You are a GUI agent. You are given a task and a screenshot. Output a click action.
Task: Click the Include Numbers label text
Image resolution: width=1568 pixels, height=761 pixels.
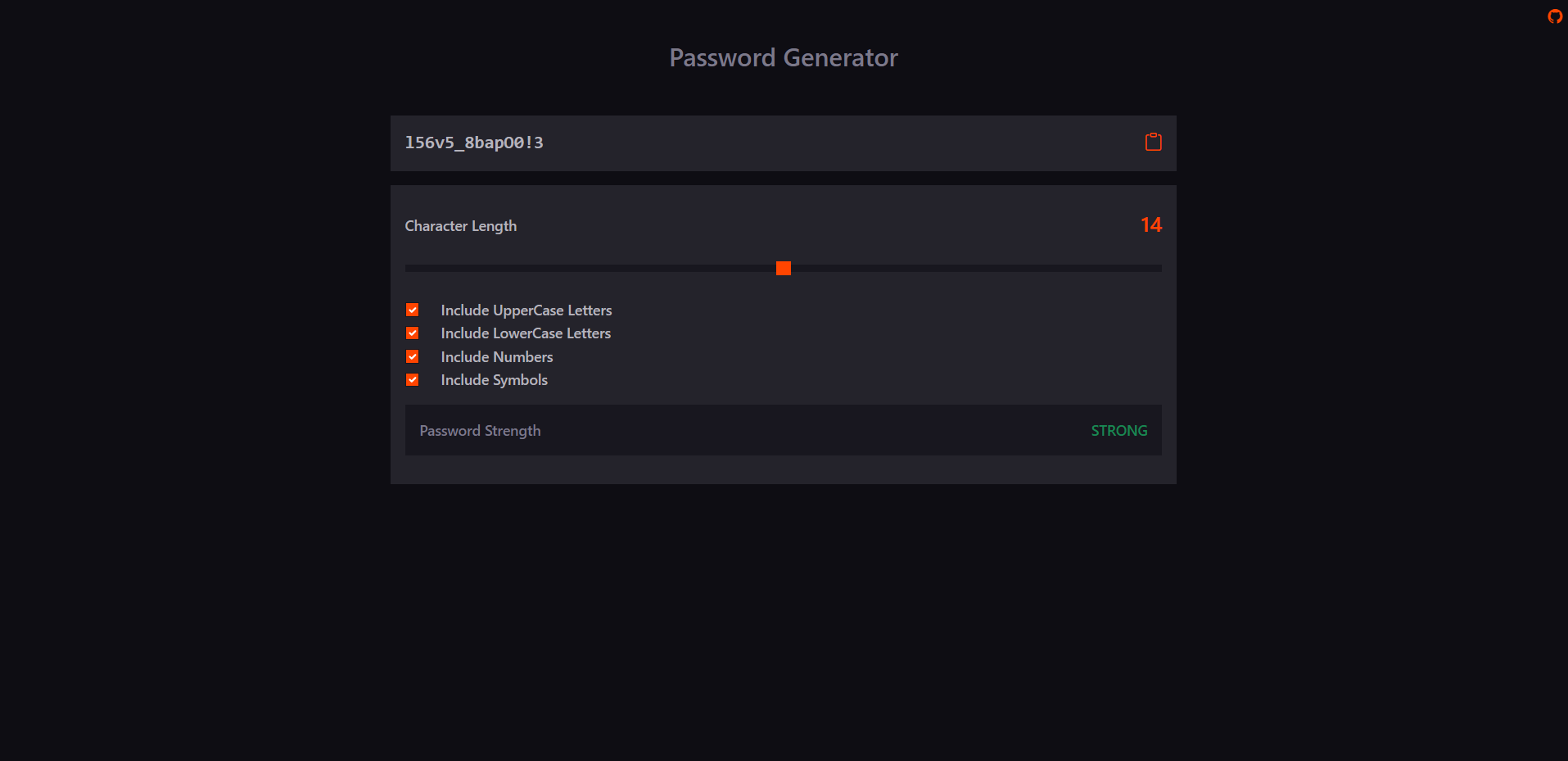[x=496, y=356]
